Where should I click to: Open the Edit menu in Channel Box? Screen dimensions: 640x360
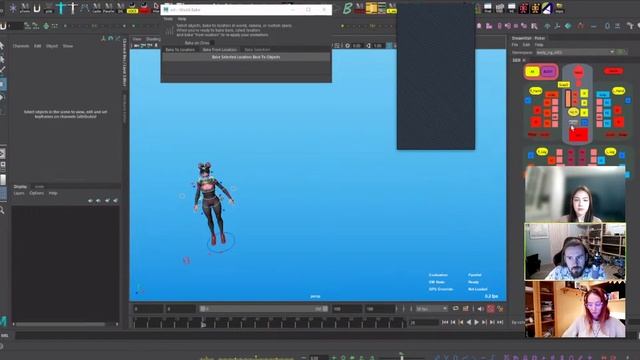point(38,46)
